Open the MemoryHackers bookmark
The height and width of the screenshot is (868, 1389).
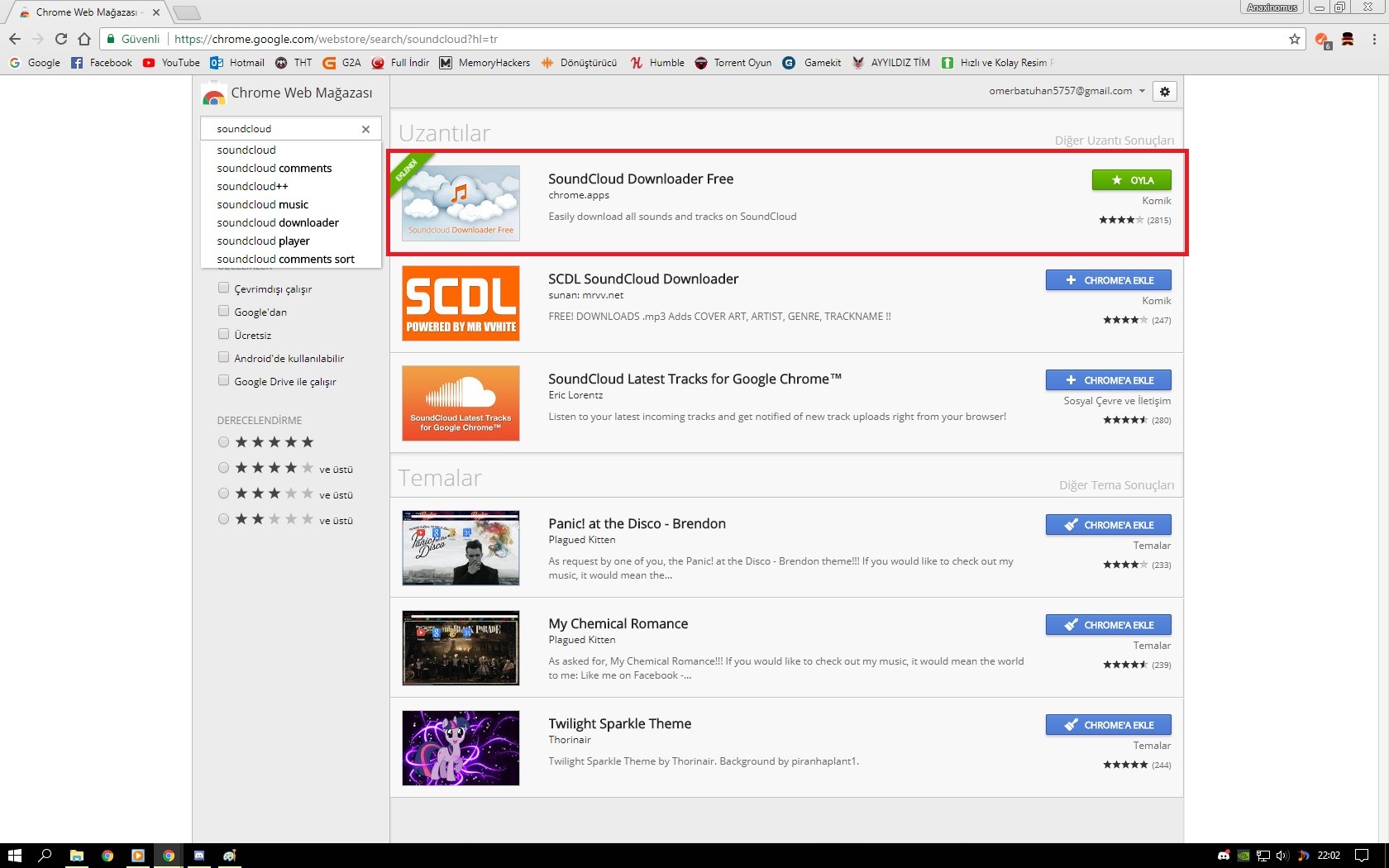click(484, 63)
